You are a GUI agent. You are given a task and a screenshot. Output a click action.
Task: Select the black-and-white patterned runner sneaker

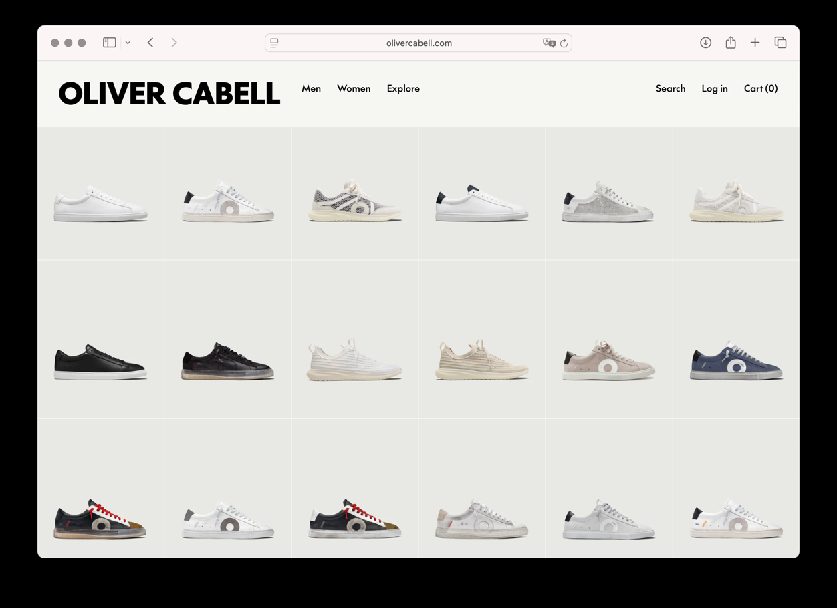point(354,201)
